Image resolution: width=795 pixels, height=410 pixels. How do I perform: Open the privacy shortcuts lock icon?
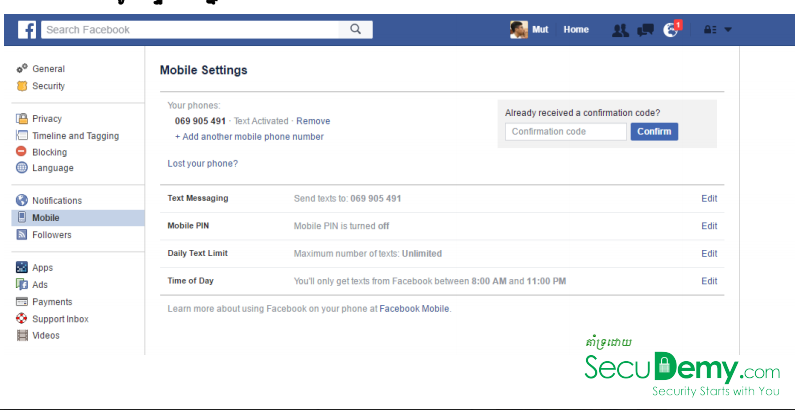point(709,30)
